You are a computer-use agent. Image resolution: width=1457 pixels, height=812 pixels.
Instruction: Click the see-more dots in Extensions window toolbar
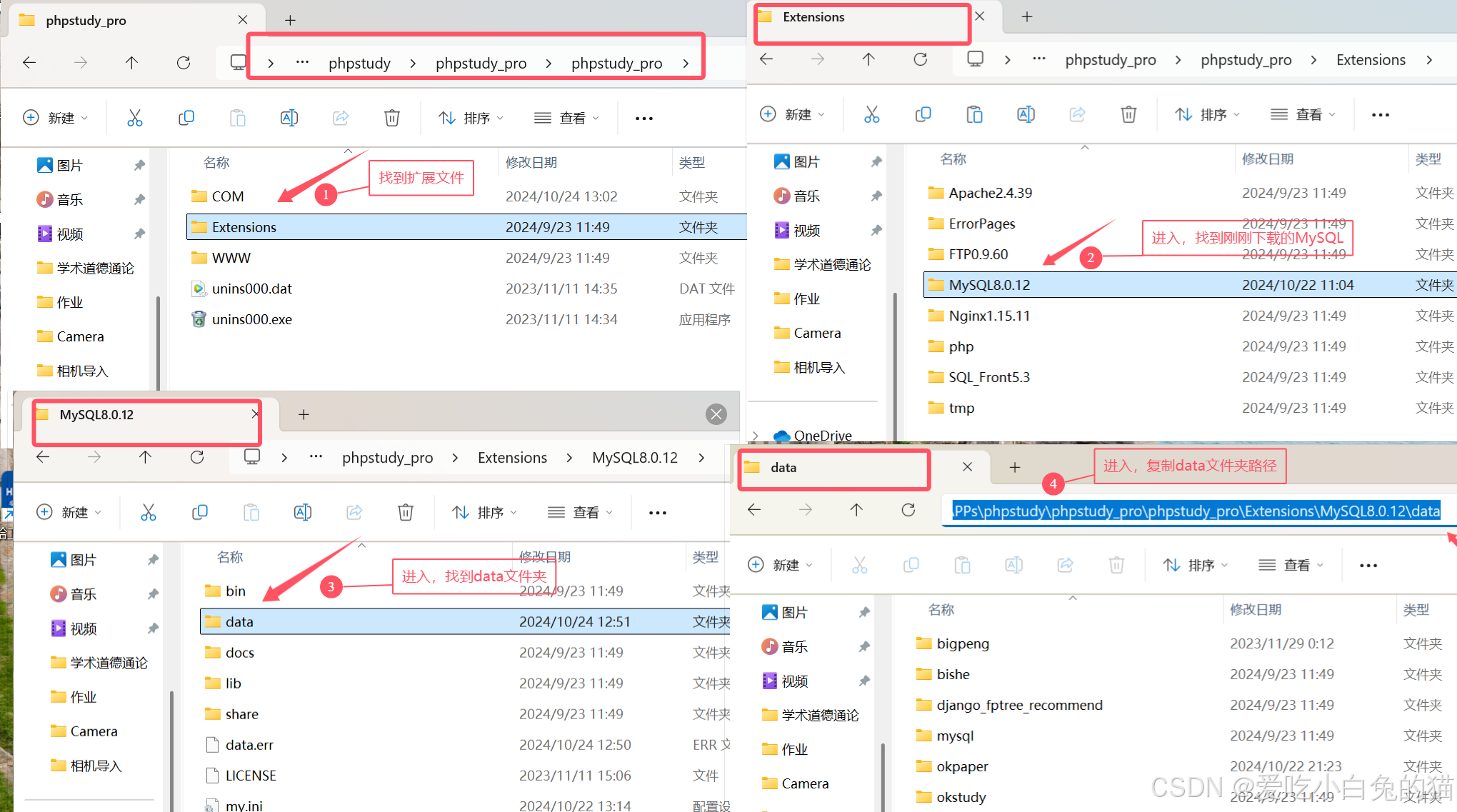pos(1381,115)
